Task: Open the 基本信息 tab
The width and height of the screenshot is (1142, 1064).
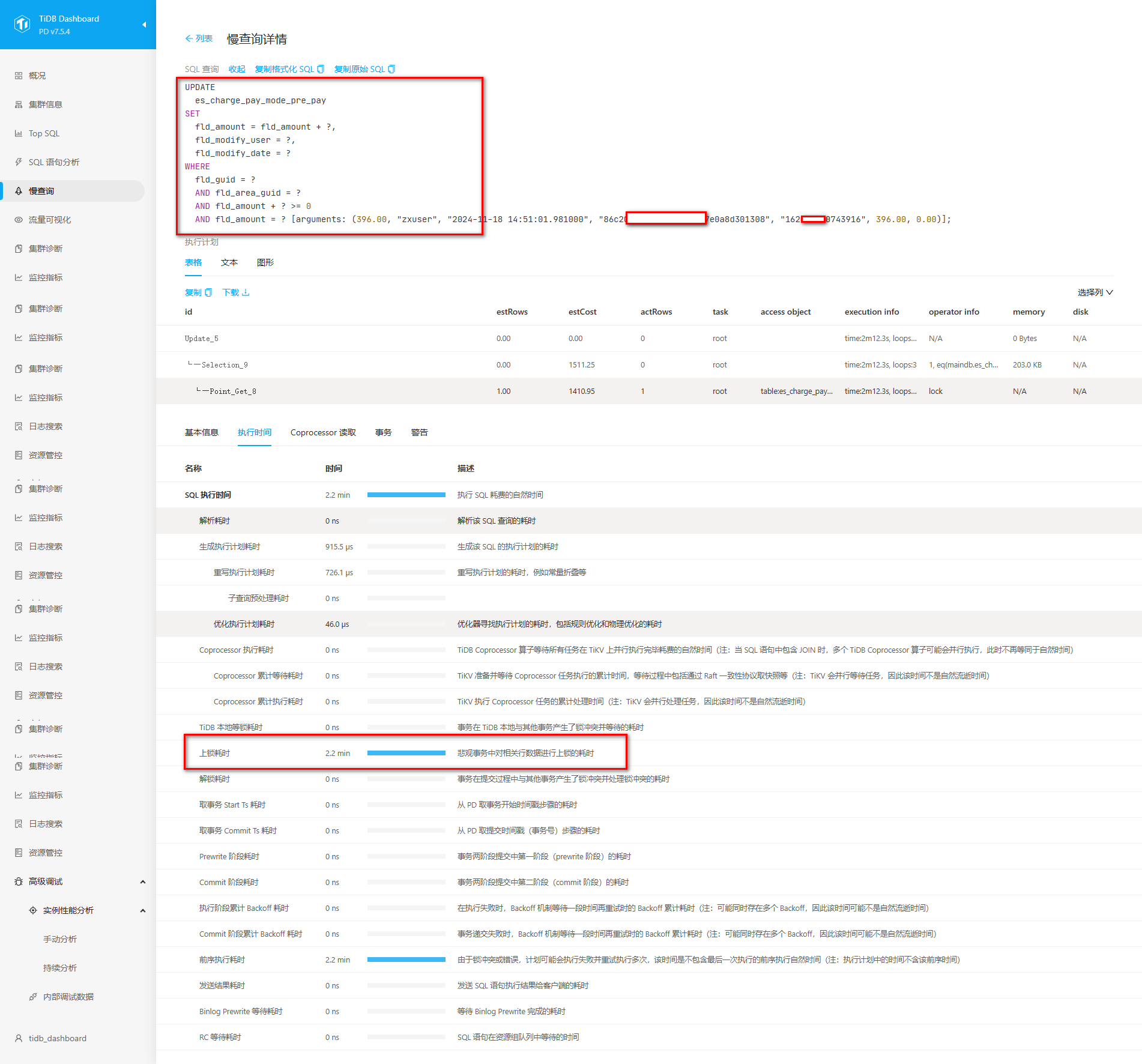Action: (202, 432)
